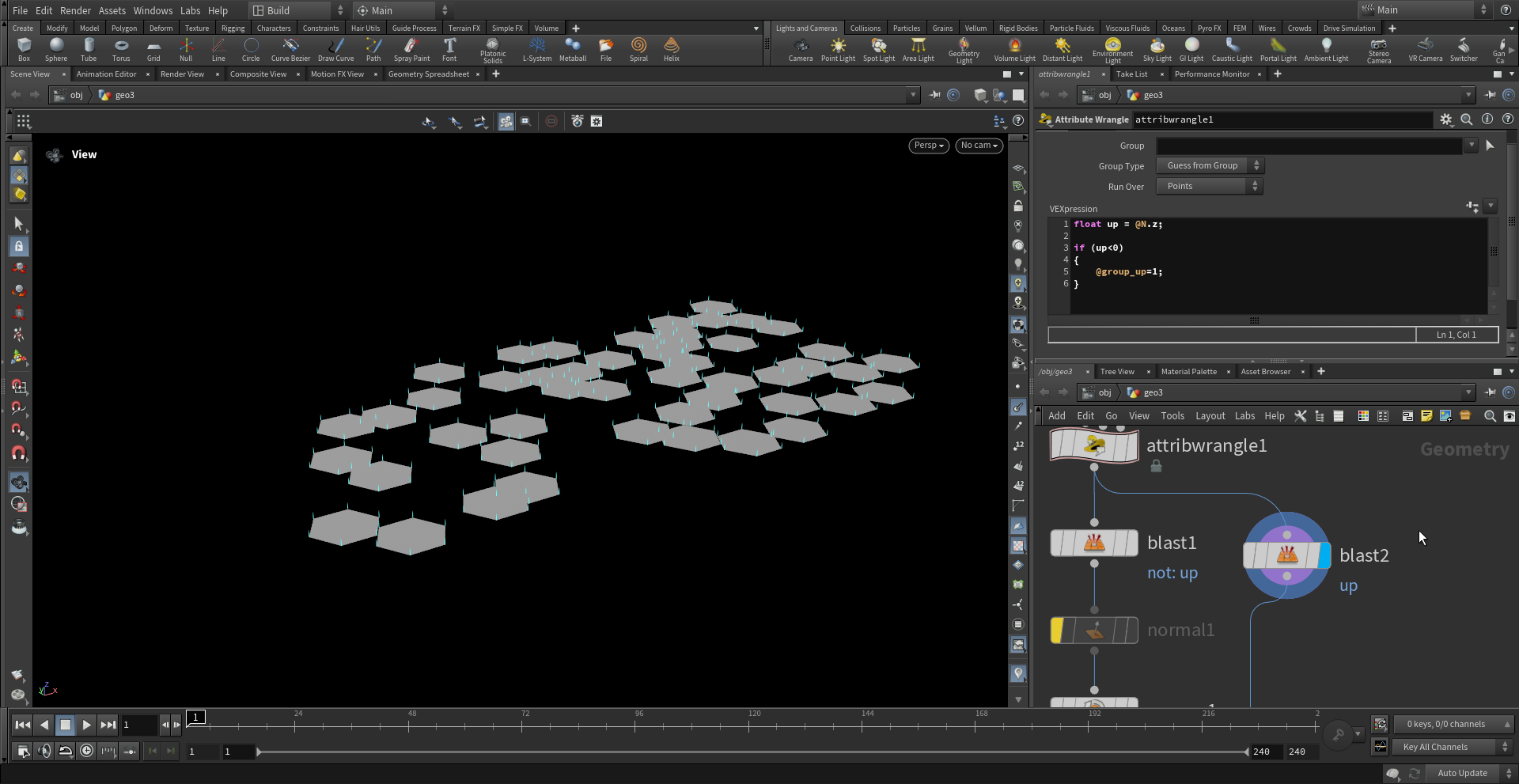This screenshot has height=784, width=1519.
Task: Click the range slider start handle
Action: (259, 752)
